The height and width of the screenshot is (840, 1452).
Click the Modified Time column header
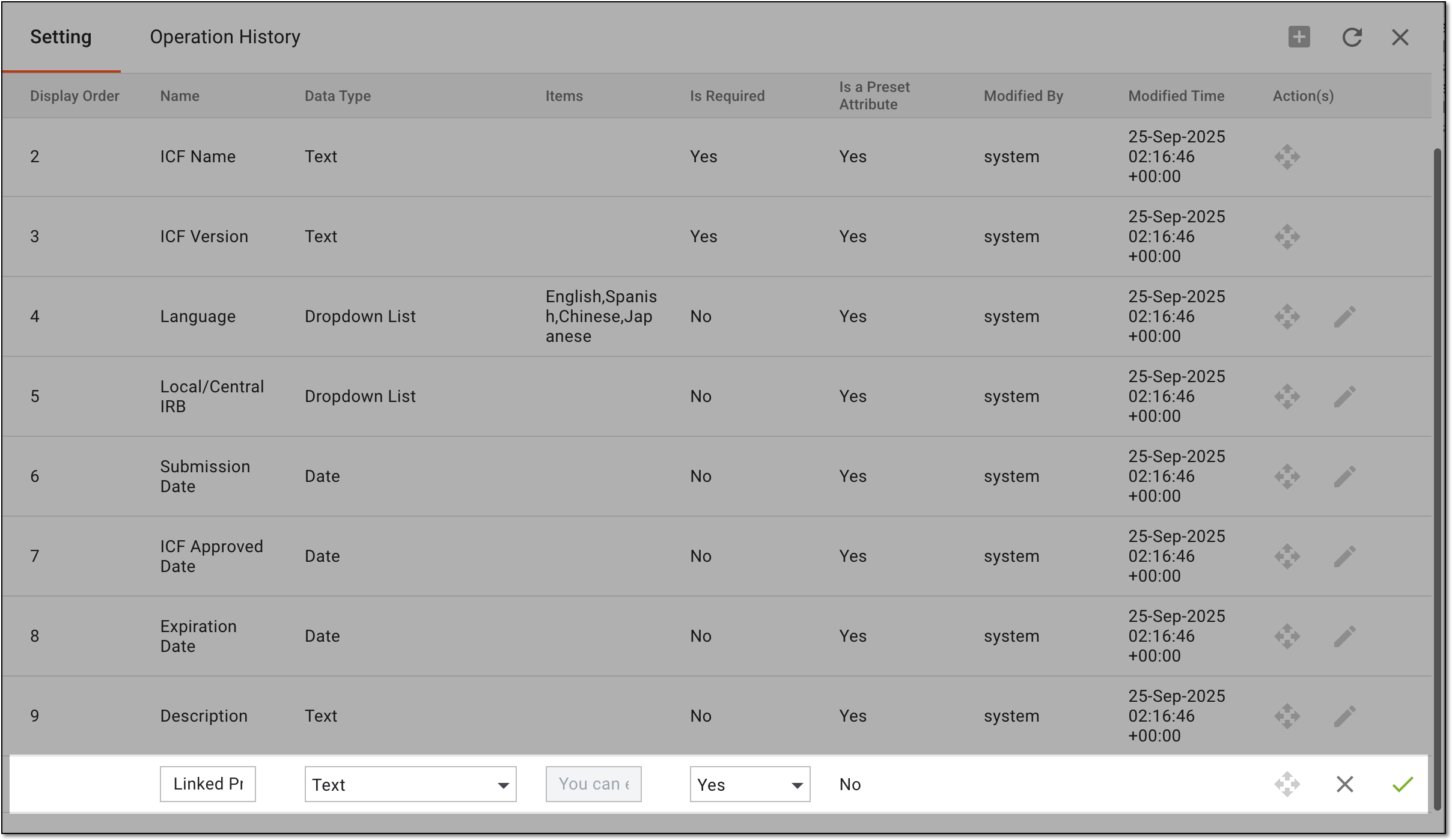(1176, 96)
